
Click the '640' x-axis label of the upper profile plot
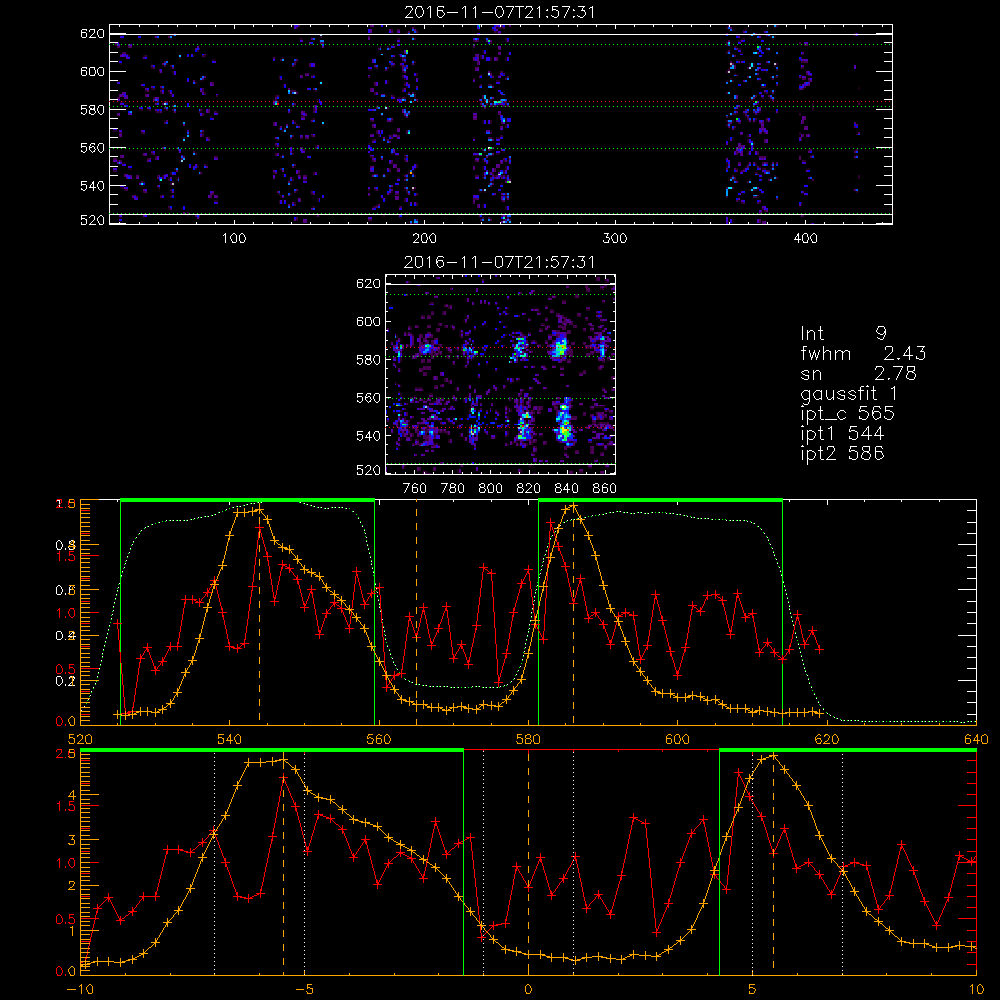(976, 740)
